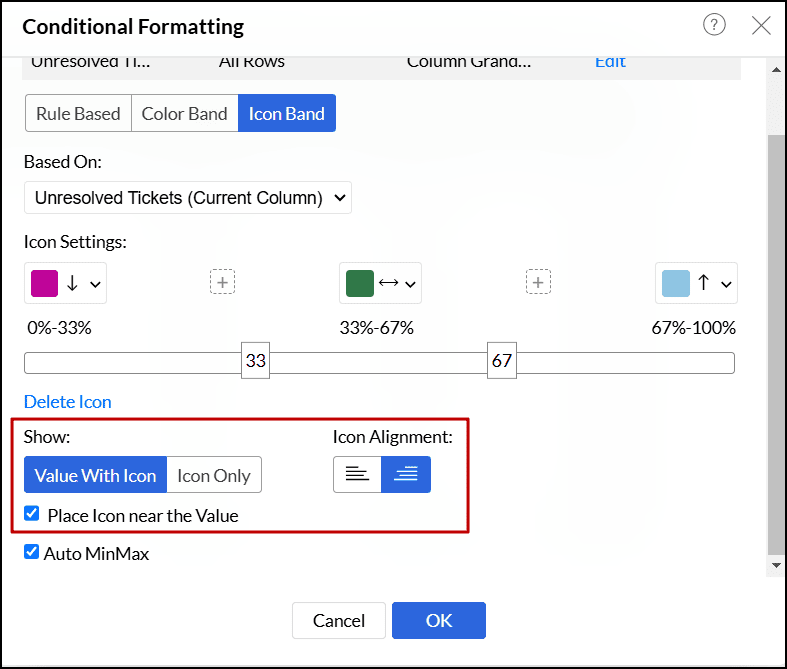Toggle the Auto MinMax checkbox
Screen dimensions: 787x669
tap(32, 552)
